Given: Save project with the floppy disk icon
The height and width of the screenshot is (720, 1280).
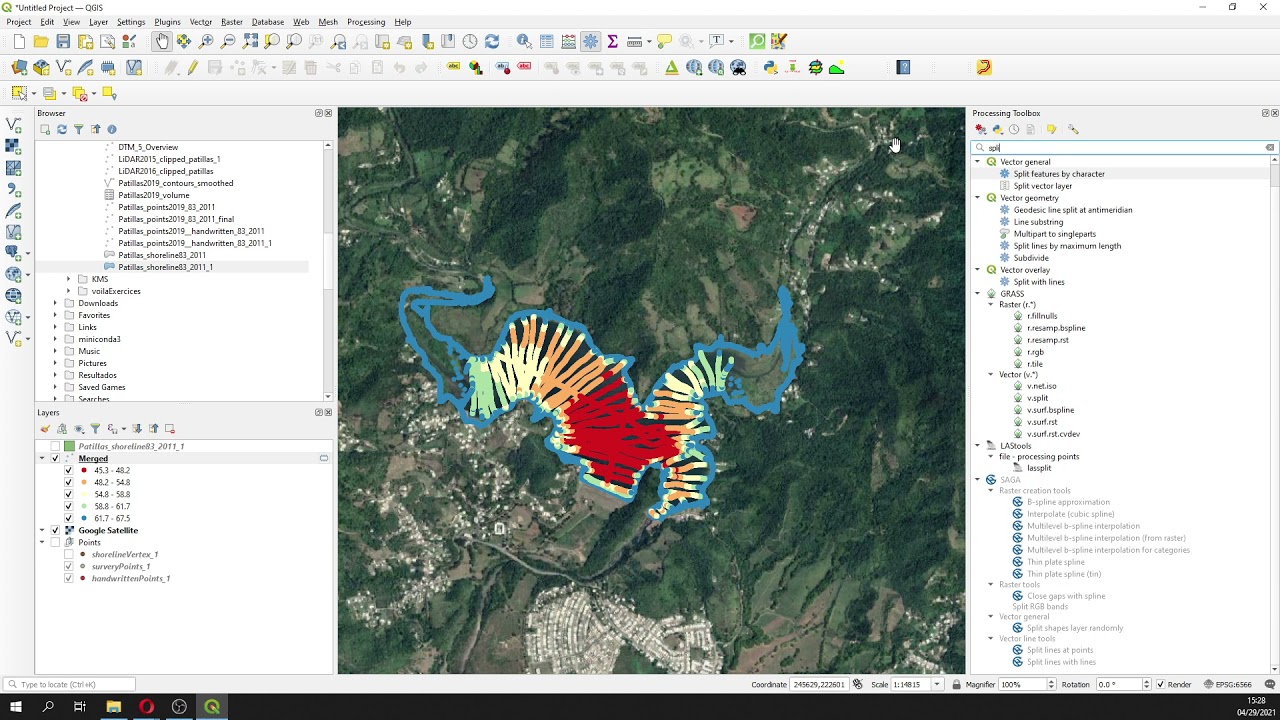Looking at the screenshot, I should [63, 41].
